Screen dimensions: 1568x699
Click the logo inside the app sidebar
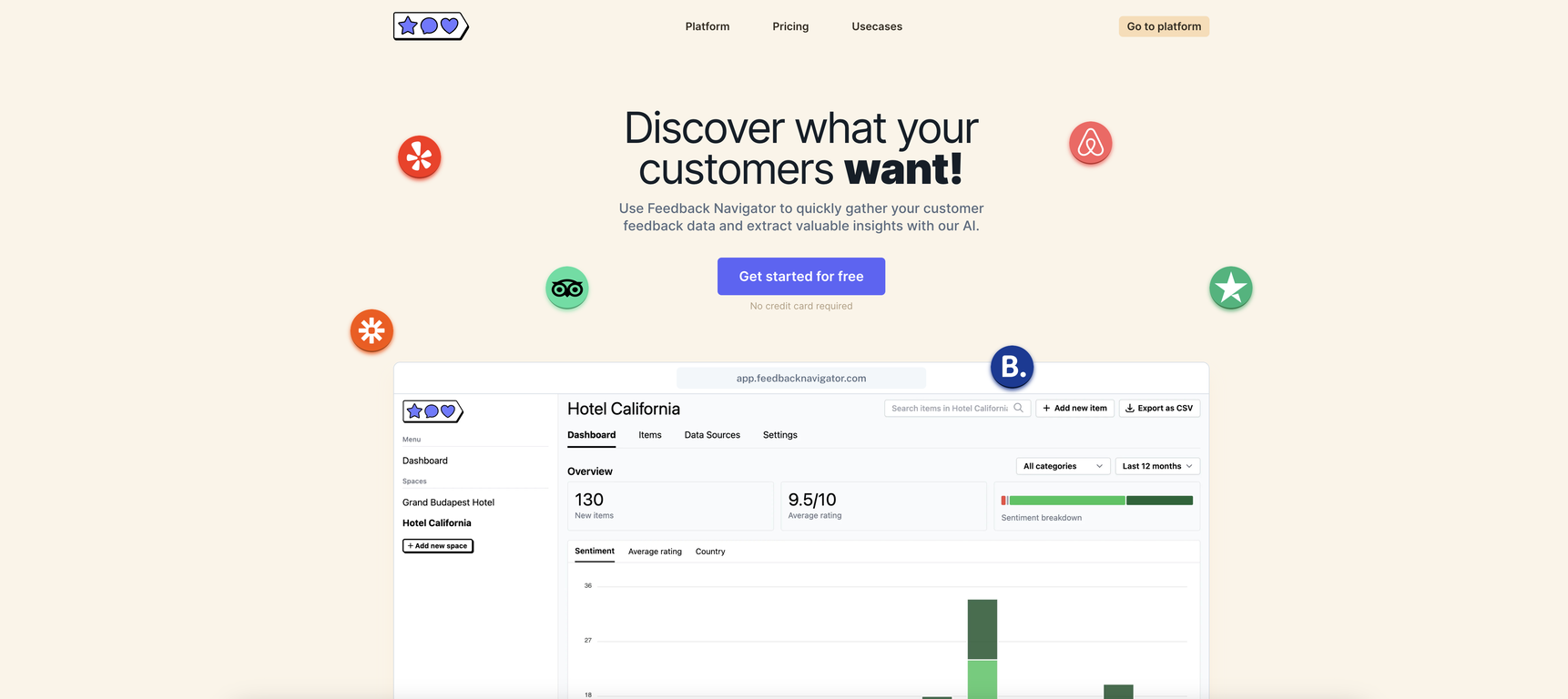click(x=433, y=411)
